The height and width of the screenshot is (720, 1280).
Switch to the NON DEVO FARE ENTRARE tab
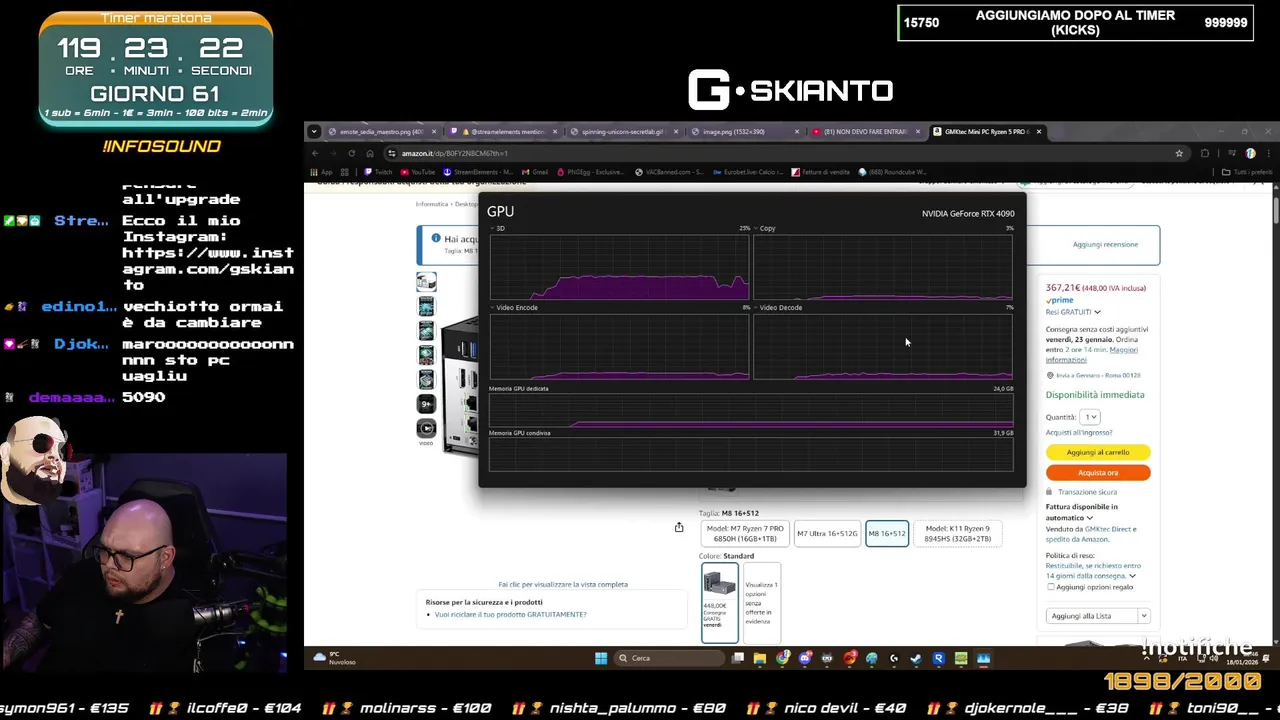click(866, 131)
